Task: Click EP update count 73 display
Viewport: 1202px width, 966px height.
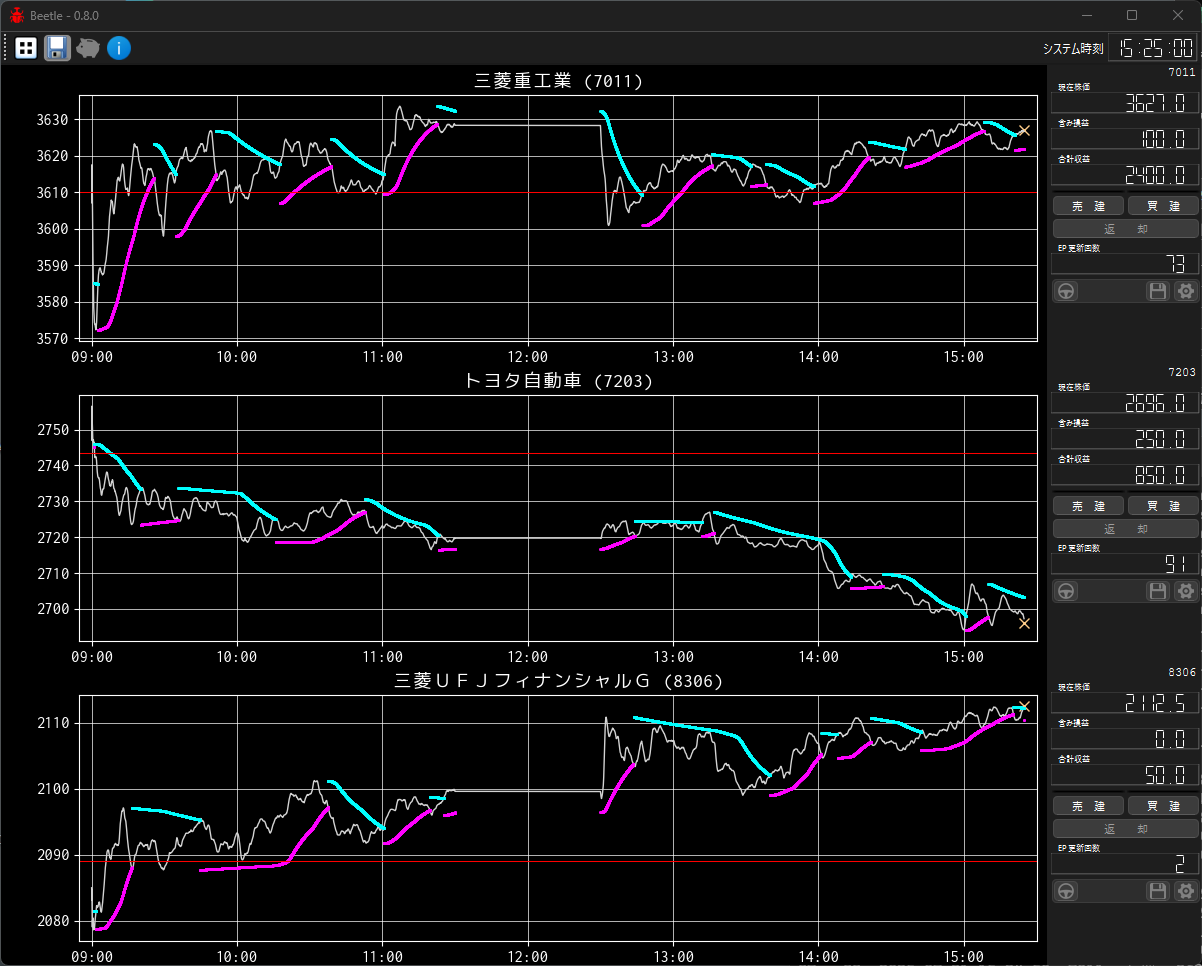Action: (1125, 263)
